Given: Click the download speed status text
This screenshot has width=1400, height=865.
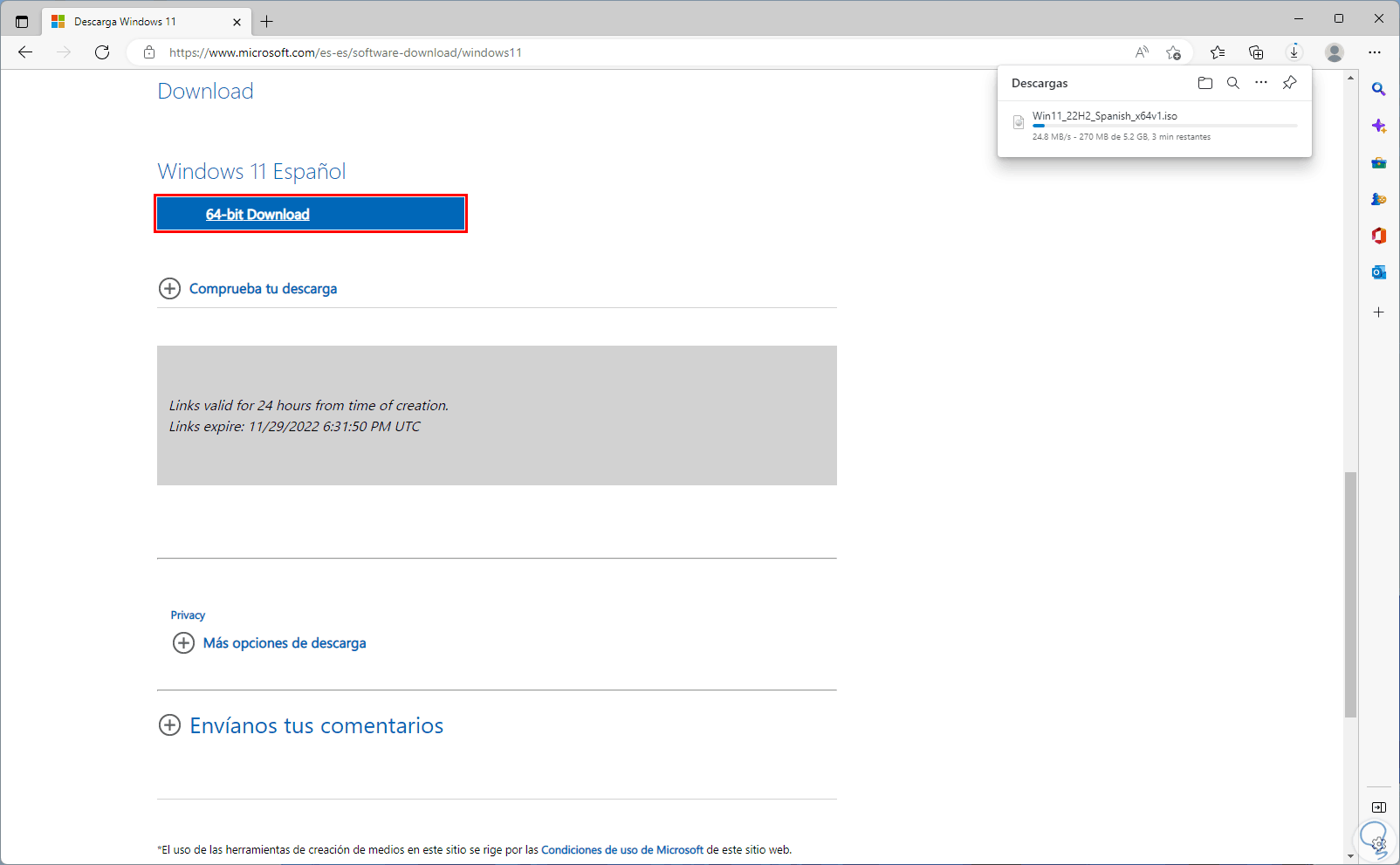Looking at the screenshot, I should (x=1122, y=137).
